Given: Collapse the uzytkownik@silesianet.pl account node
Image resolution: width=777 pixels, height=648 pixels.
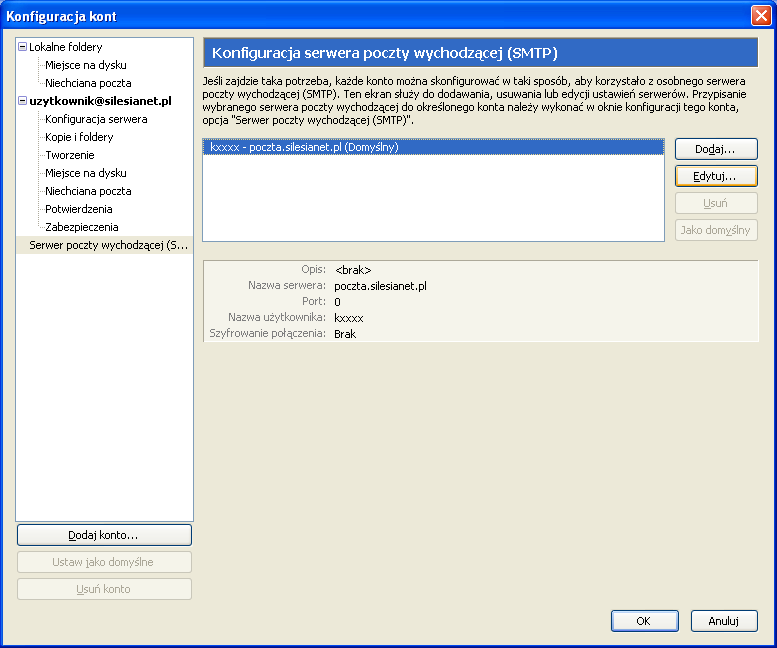Looking at the screenshot, I should coord(23,101).
